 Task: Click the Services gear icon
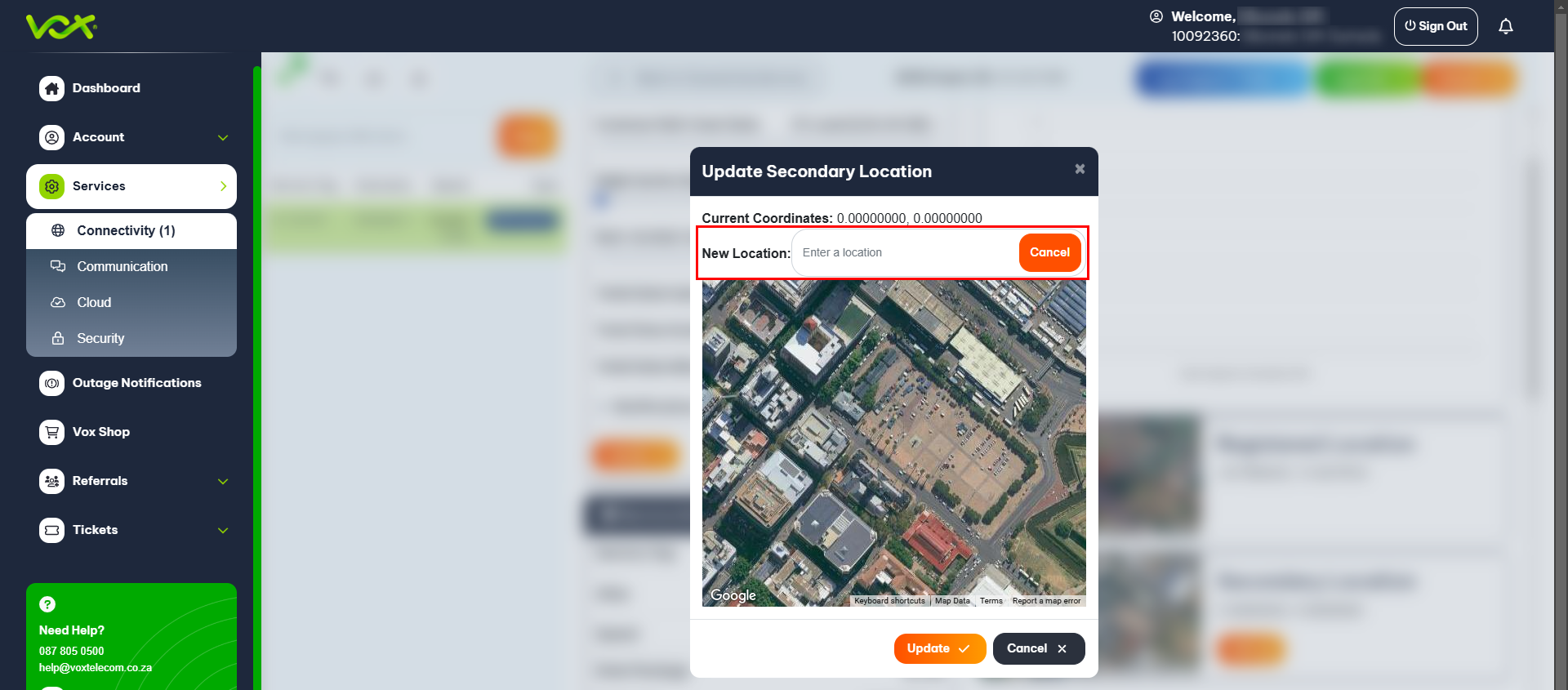(52, 186)
